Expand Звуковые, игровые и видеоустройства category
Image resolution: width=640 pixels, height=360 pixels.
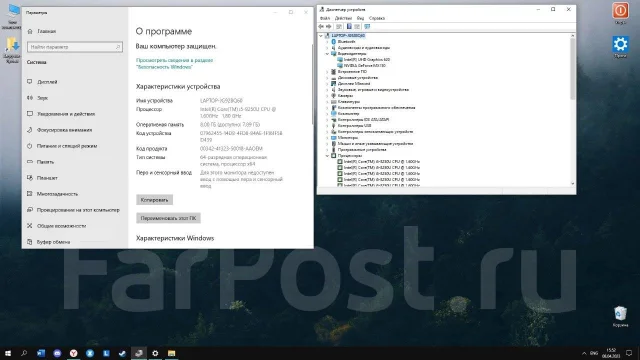(x=327, y=89)
